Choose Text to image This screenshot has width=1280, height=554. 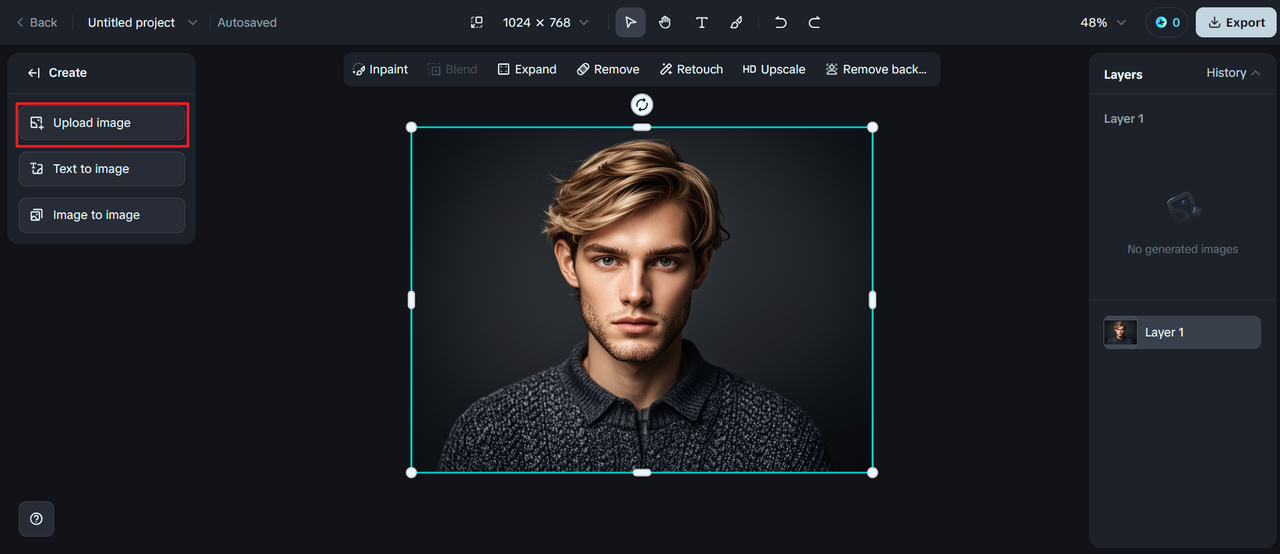click(102, 169)
